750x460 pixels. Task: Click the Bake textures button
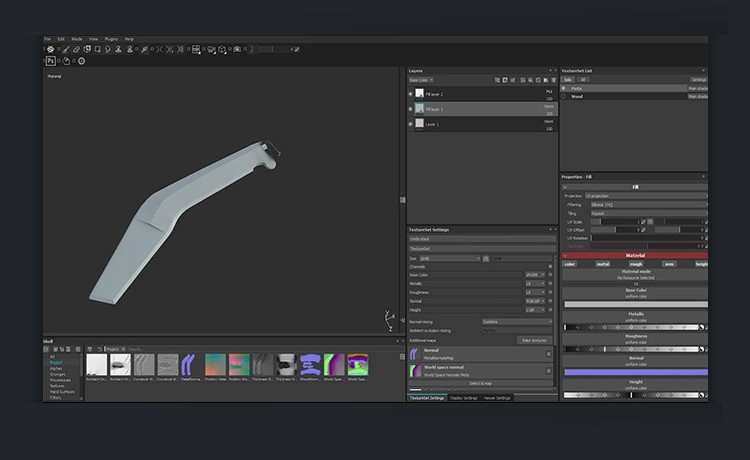tap(534, 340)
